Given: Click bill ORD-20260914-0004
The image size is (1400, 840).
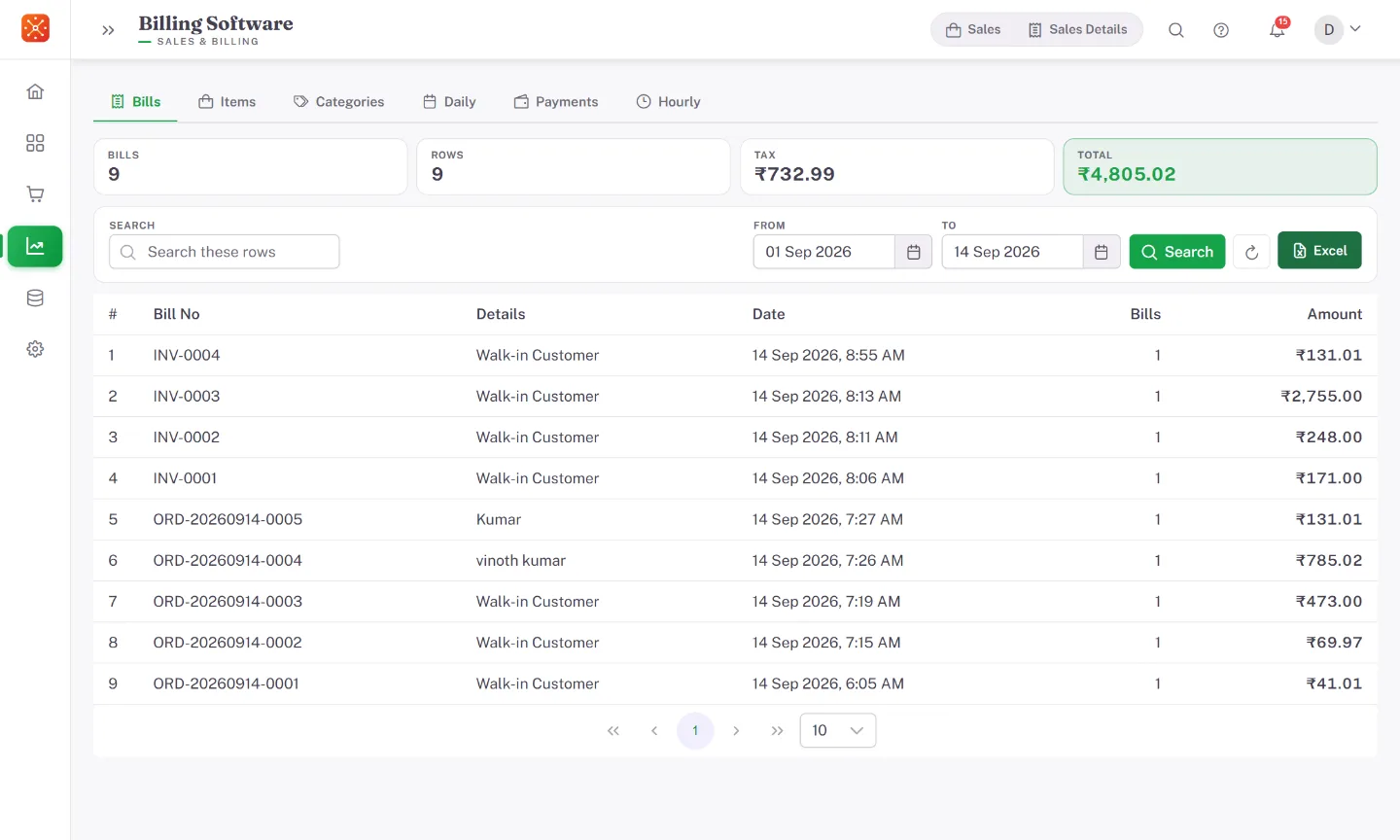Looking at the screenshot, I should [x=228, y=560].
